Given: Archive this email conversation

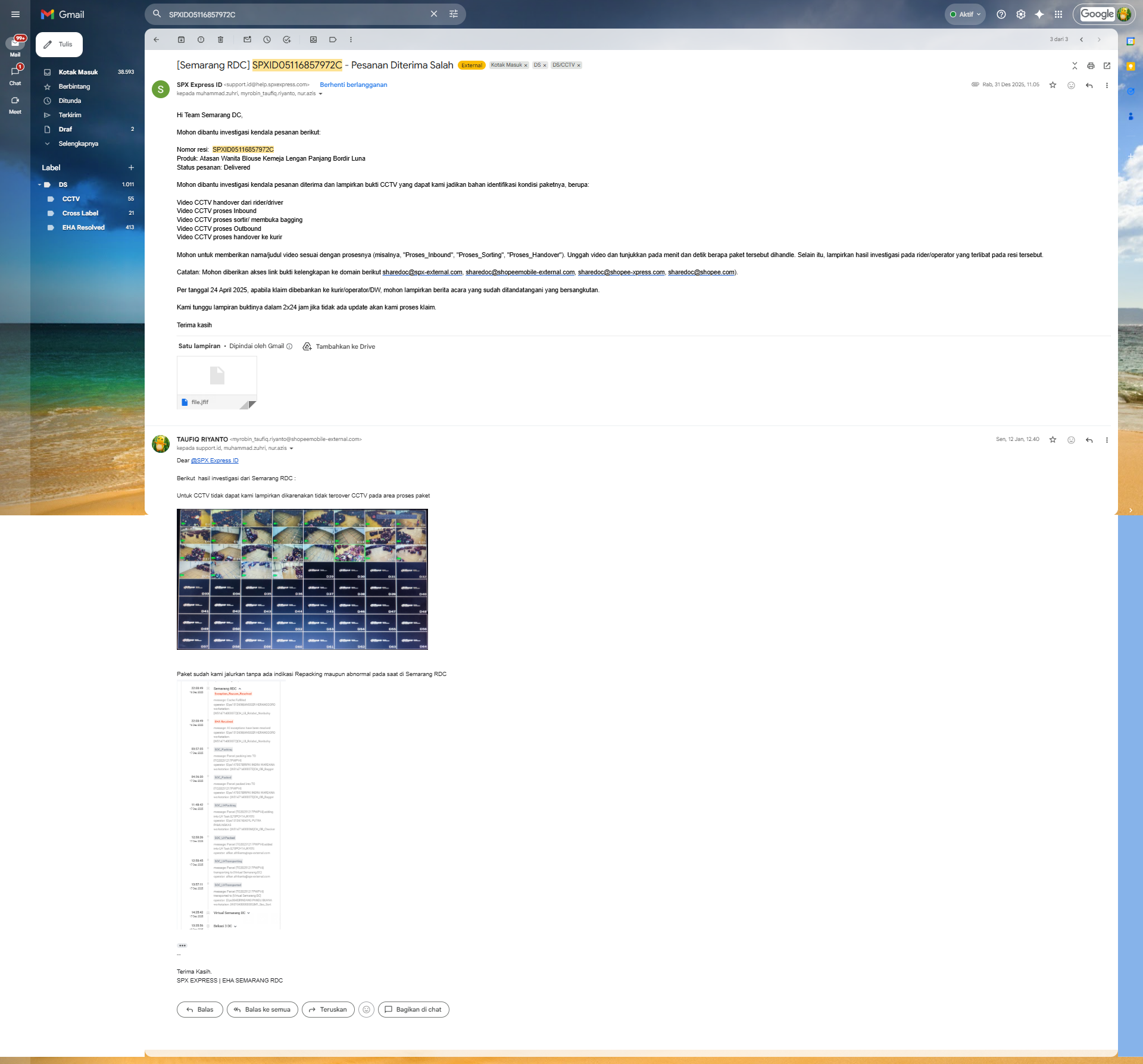Looking at the screenshot, I should click(x=181, y=40).
